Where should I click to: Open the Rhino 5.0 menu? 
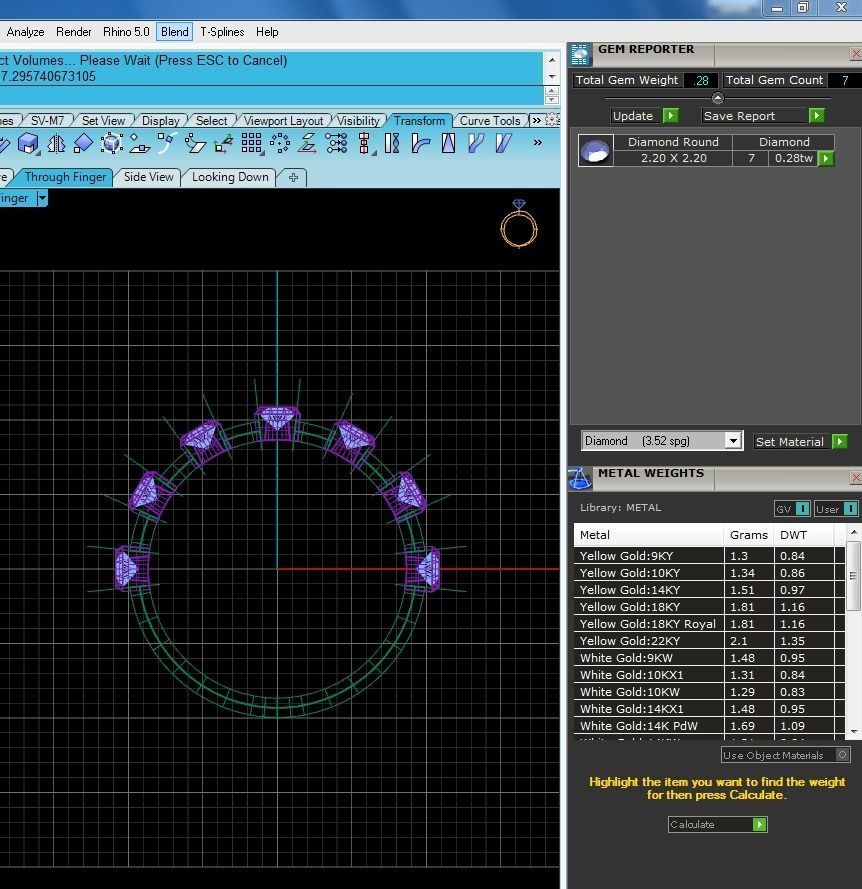coord(126,32)
